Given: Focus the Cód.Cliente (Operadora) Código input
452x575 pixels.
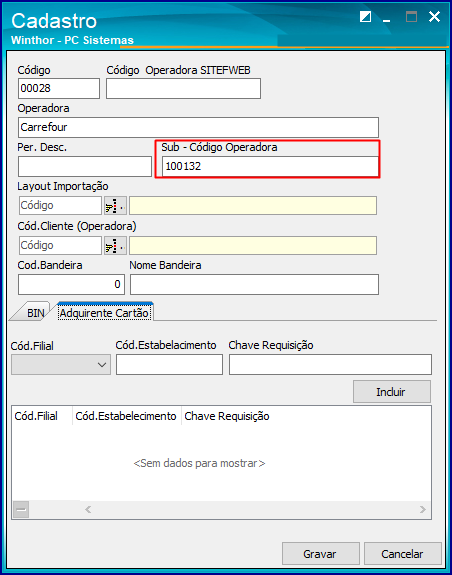Looking at the screenshot, I should (60, 246).
